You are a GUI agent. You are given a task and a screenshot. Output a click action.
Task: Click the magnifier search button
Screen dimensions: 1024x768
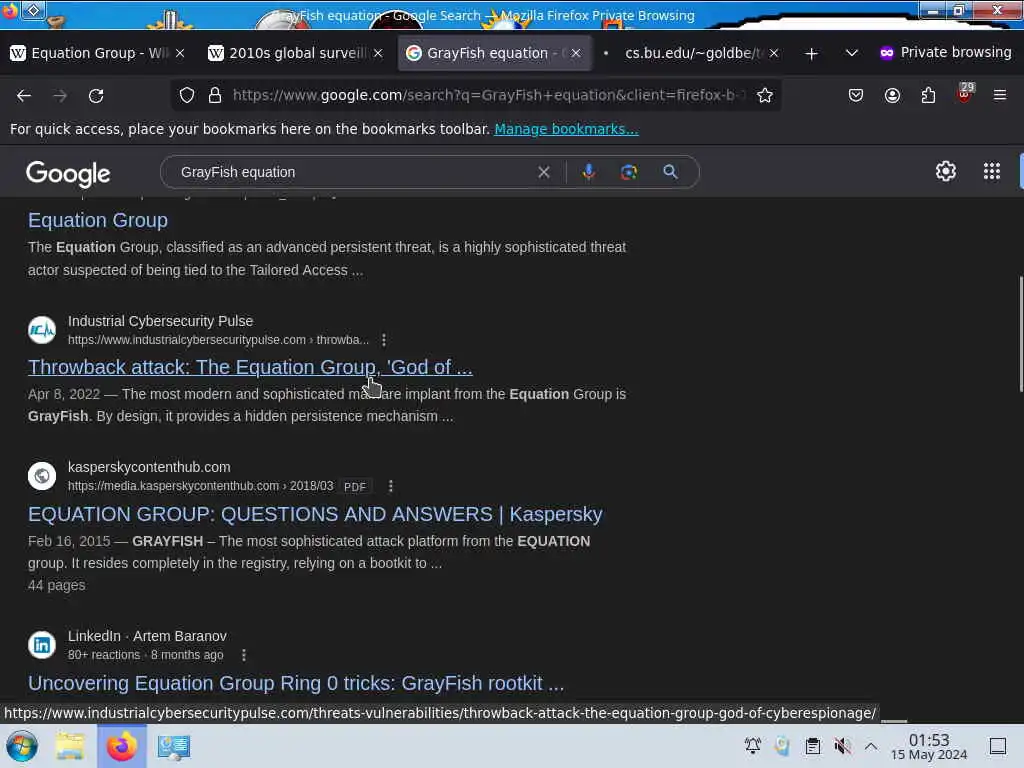(670, 172)
